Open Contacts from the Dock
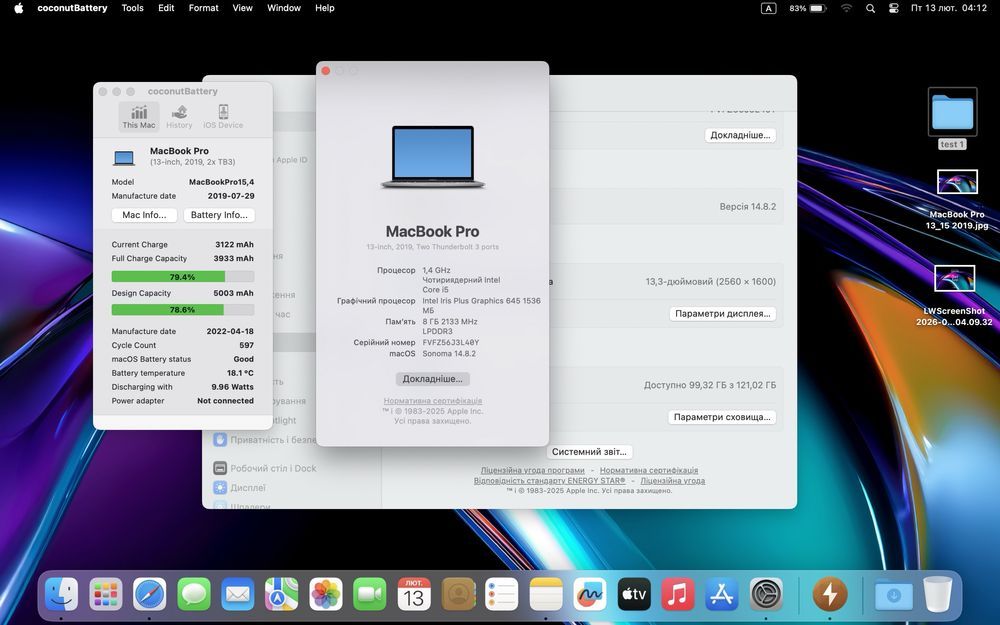 (458, 594)
